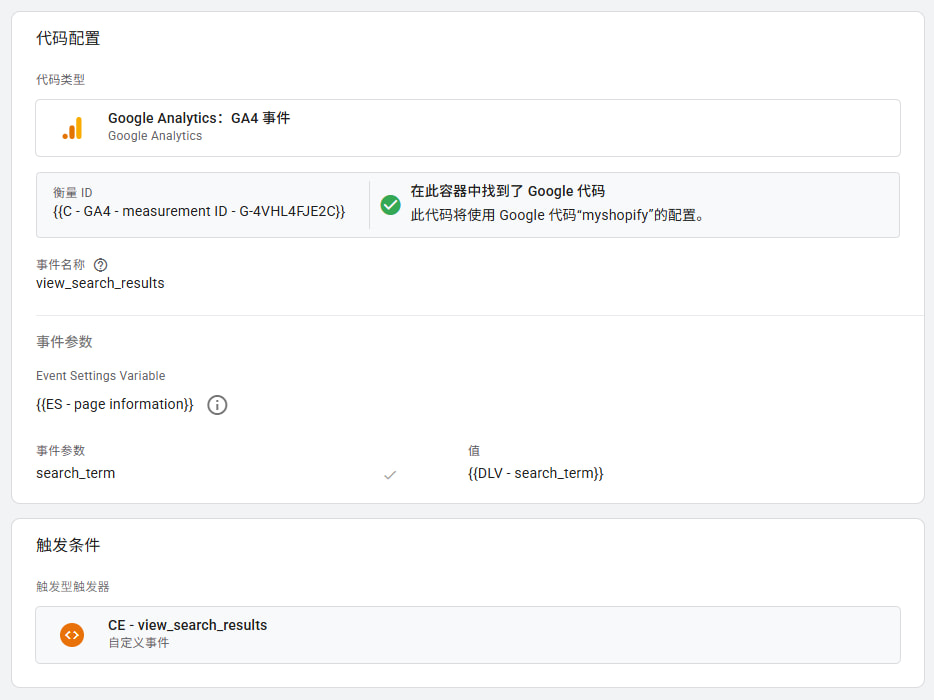Open the GA4 事件 tag type card
Viewport: 934px width, 700px height.
(467, 127)
